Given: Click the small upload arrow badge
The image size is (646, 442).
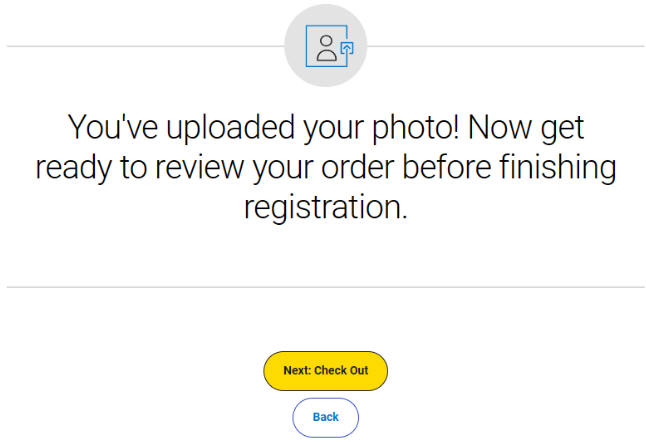Looking at the screenshot, I should click(347, 49).
